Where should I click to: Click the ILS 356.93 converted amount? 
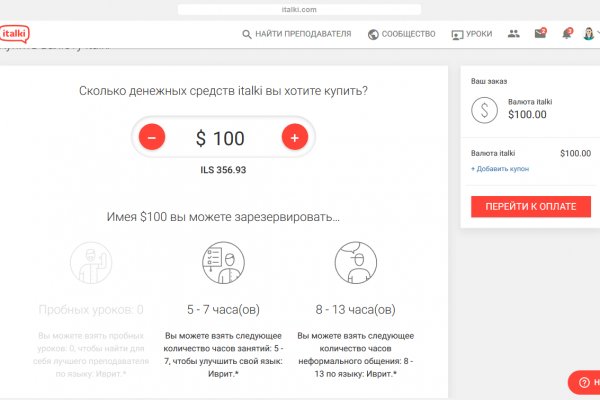coord(222,170)
